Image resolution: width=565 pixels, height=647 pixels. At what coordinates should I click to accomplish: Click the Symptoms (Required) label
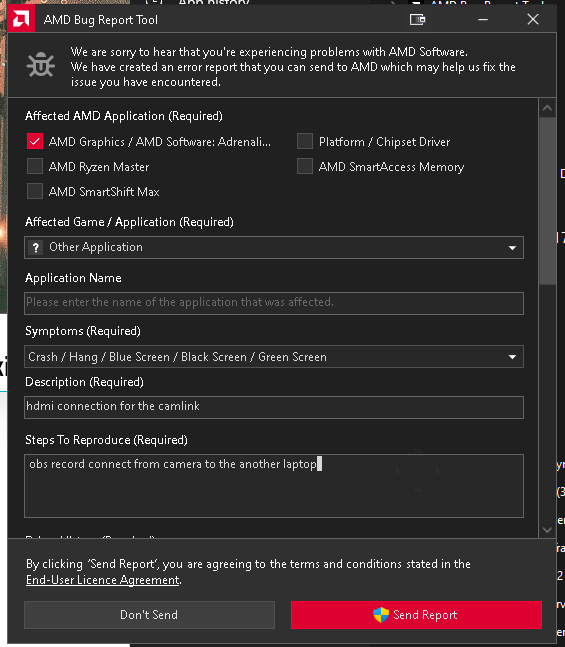[83, 331]
